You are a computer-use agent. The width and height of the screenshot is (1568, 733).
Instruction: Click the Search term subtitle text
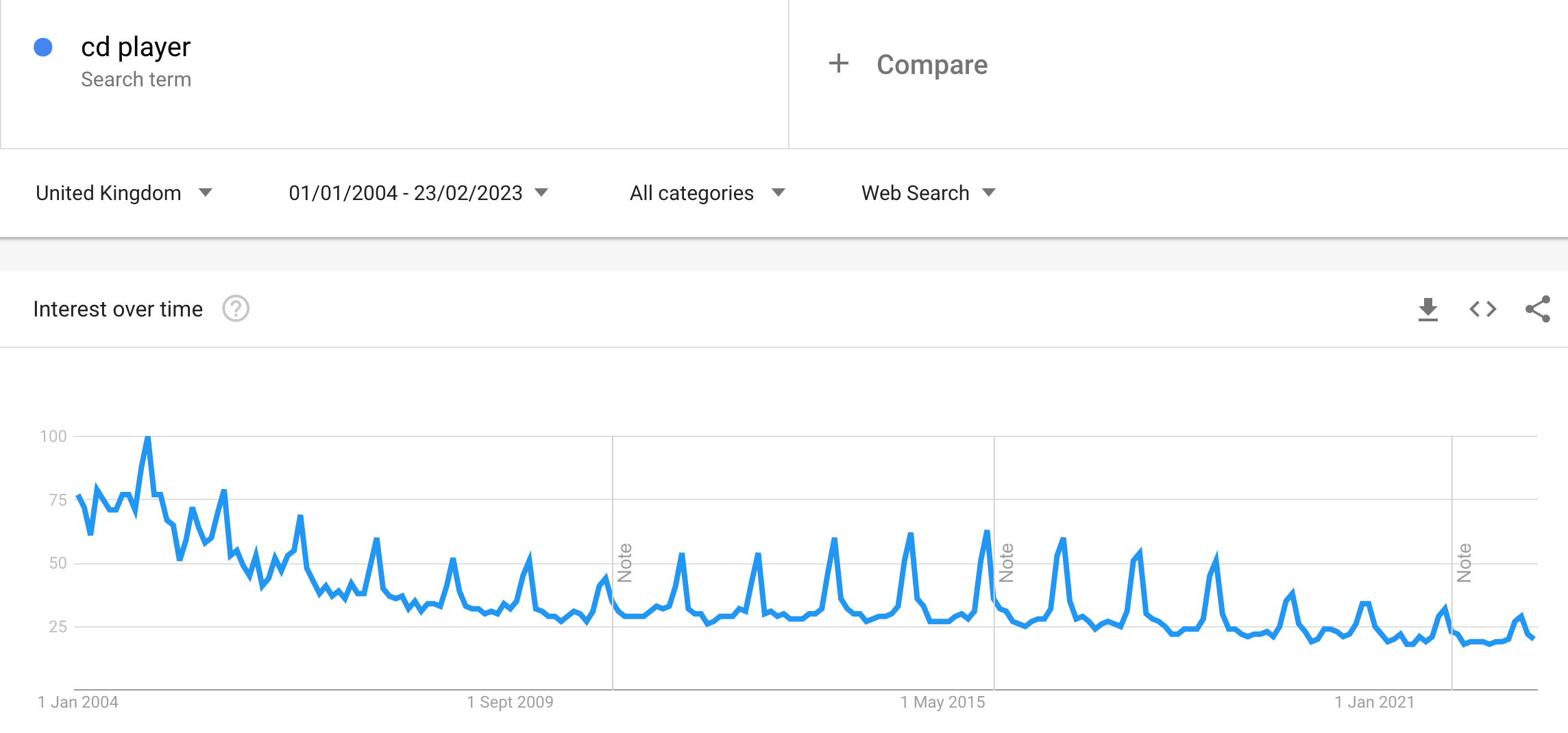point(136,79)
